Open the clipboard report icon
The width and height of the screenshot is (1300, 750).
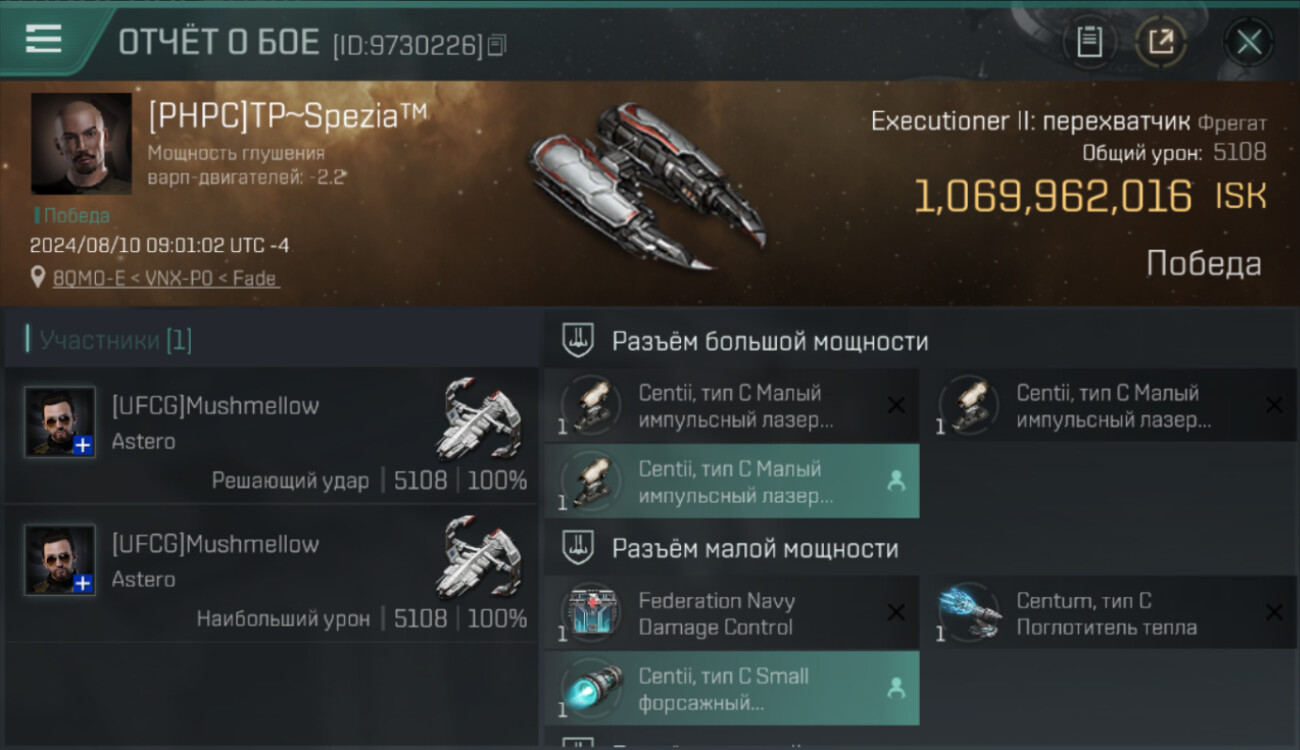click(1089, 42)
